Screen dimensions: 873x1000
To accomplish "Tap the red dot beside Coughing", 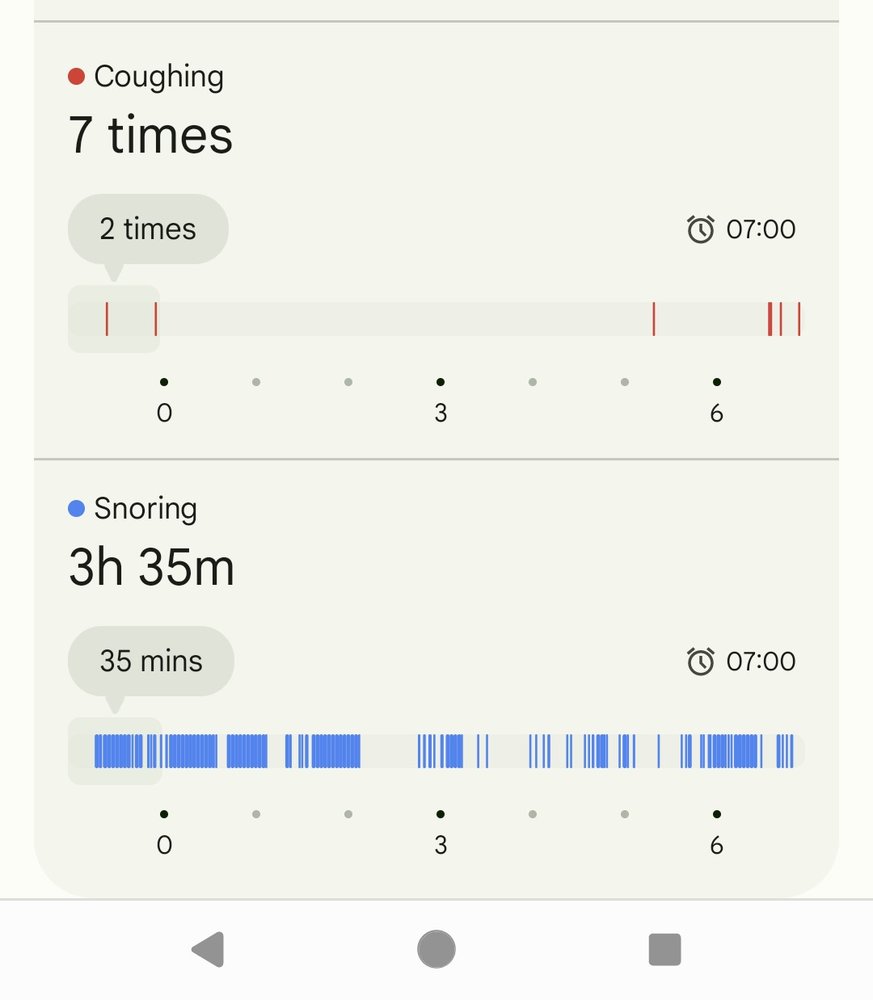I will [x=76, y=77].
